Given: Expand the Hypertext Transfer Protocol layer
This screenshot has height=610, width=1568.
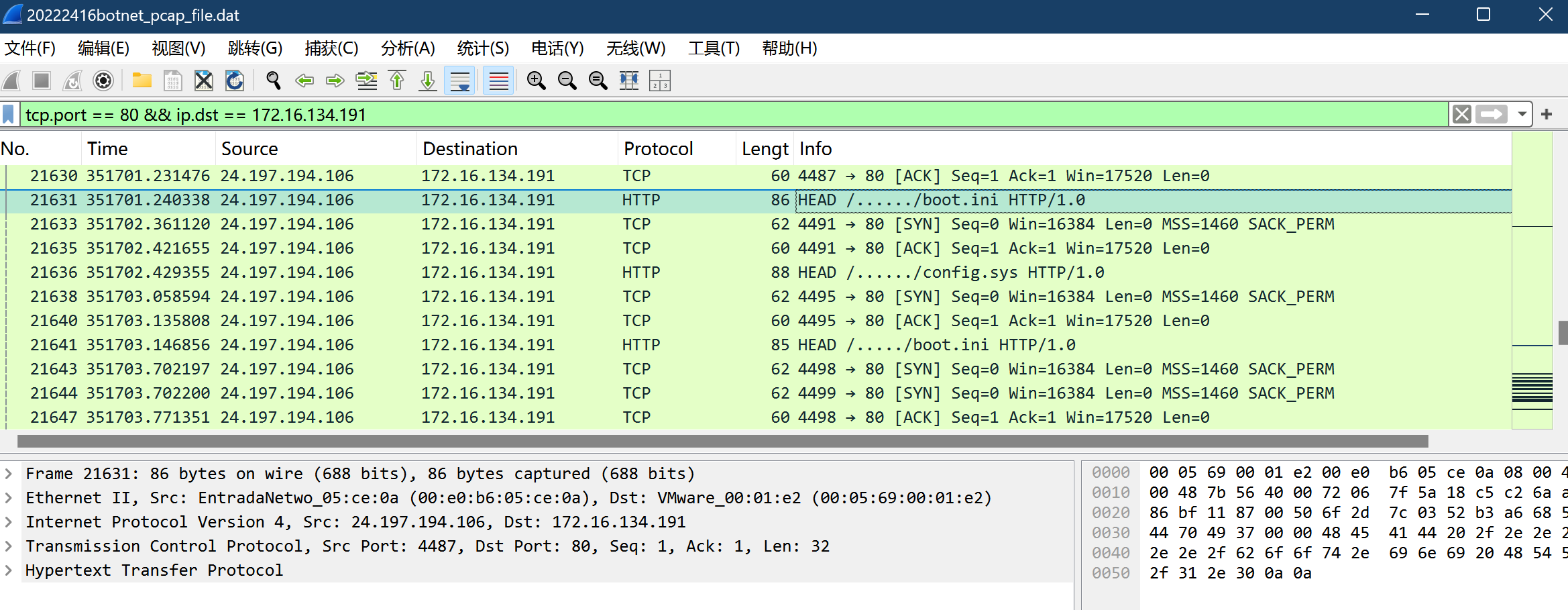Looking at the screenshot, I should coord(9,570).
